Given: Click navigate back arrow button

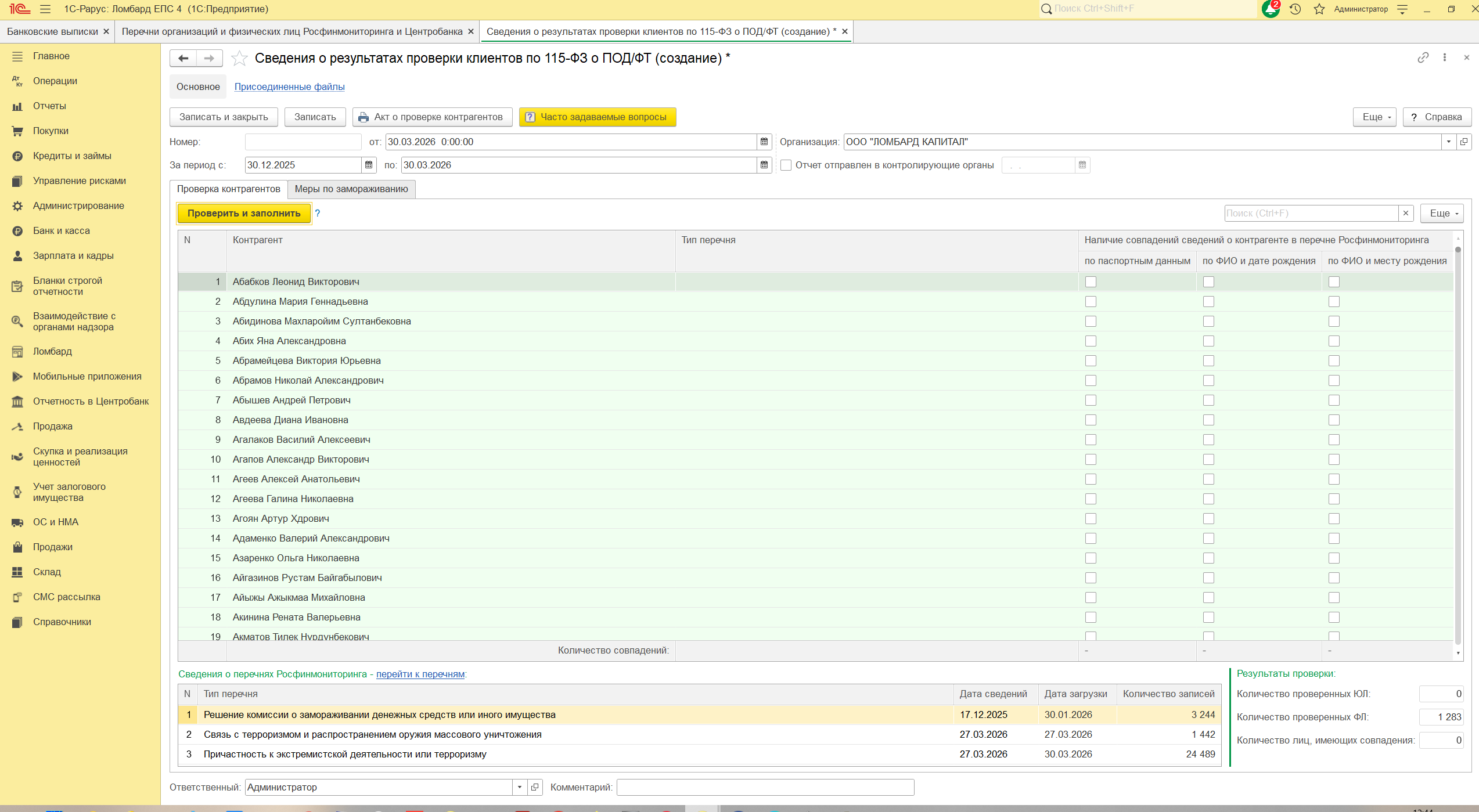Looking at the screenshot, I should (183, 58).
